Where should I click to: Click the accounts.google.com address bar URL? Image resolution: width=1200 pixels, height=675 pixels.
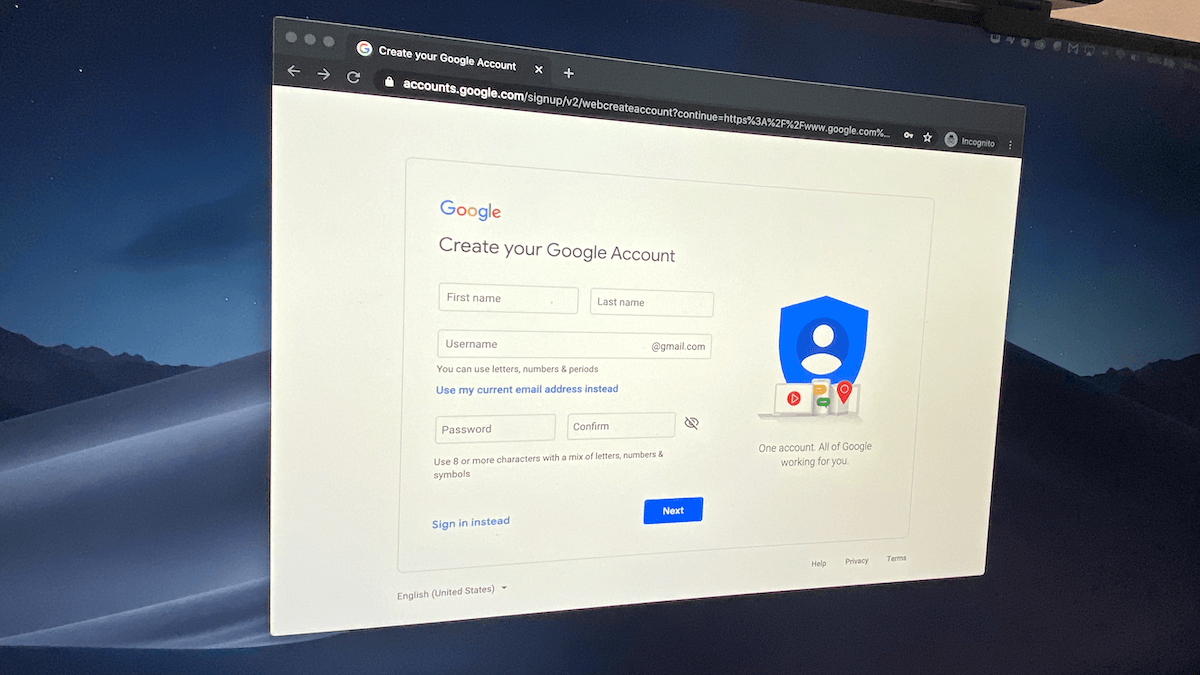coord(646,109)
